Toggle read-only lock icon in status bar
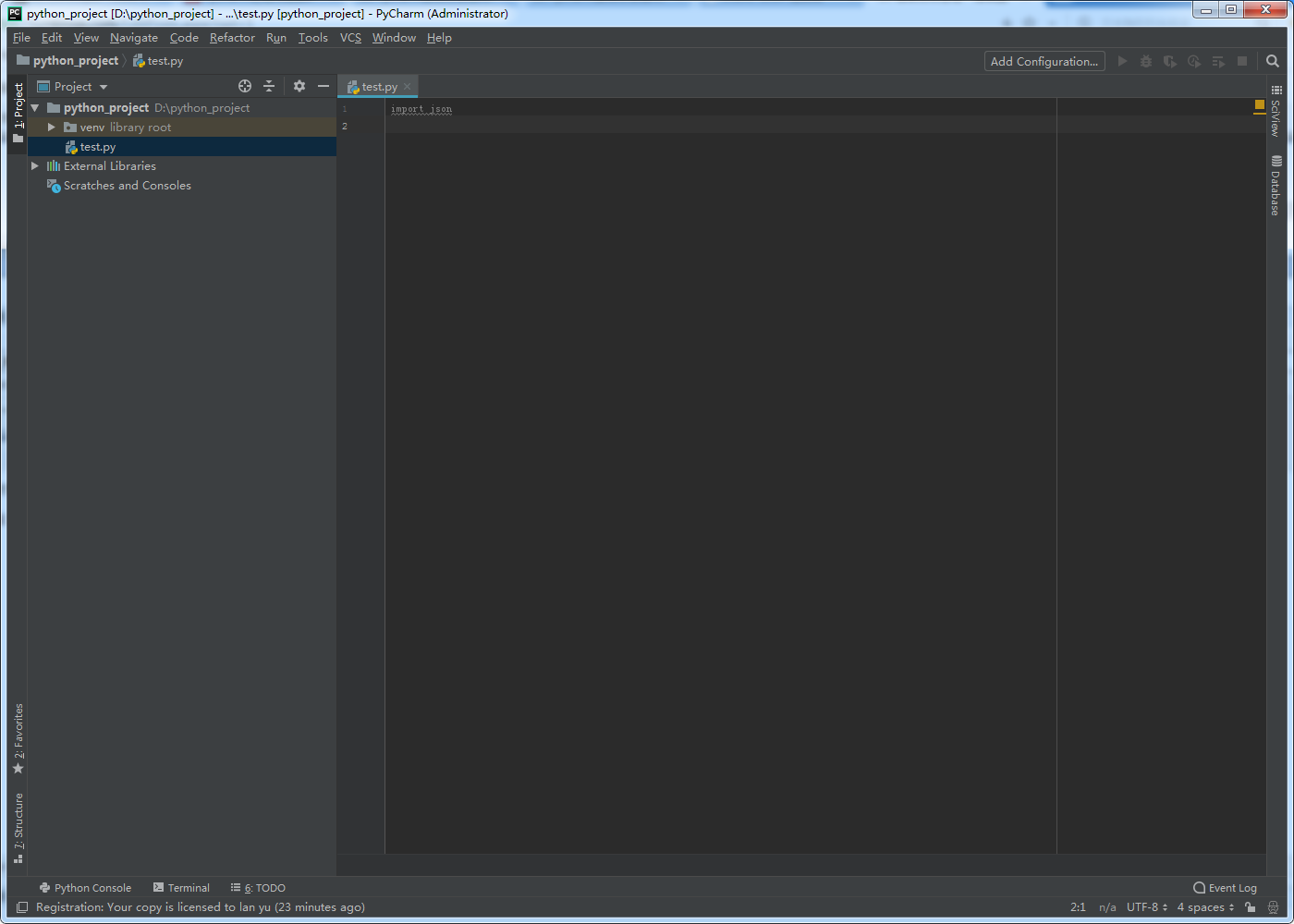This screenshot has width=1294, height=924. coord(1251,907)
